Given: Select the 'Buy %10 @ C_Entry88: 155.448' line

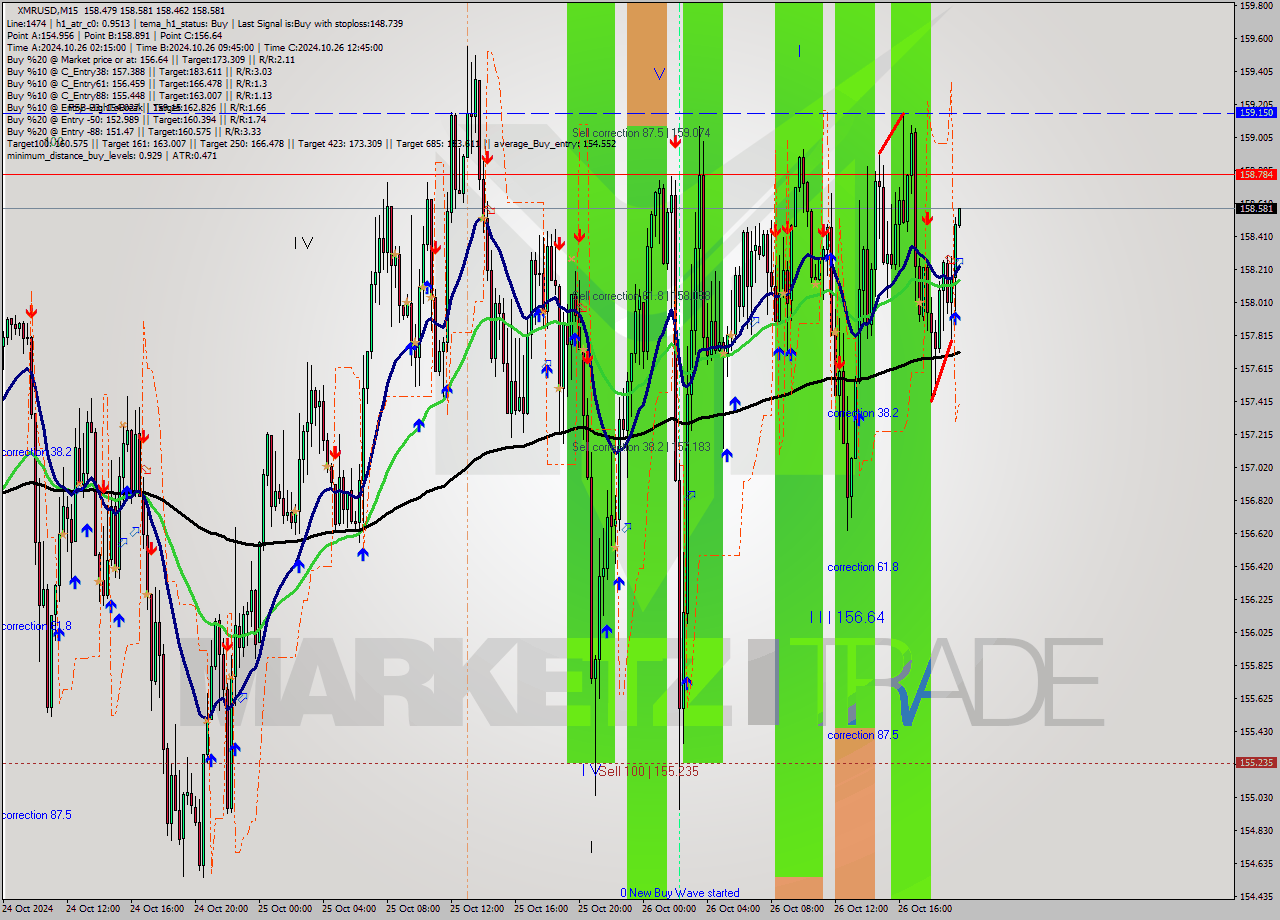Looking at the screenshot, I should [x=76, y=95].
